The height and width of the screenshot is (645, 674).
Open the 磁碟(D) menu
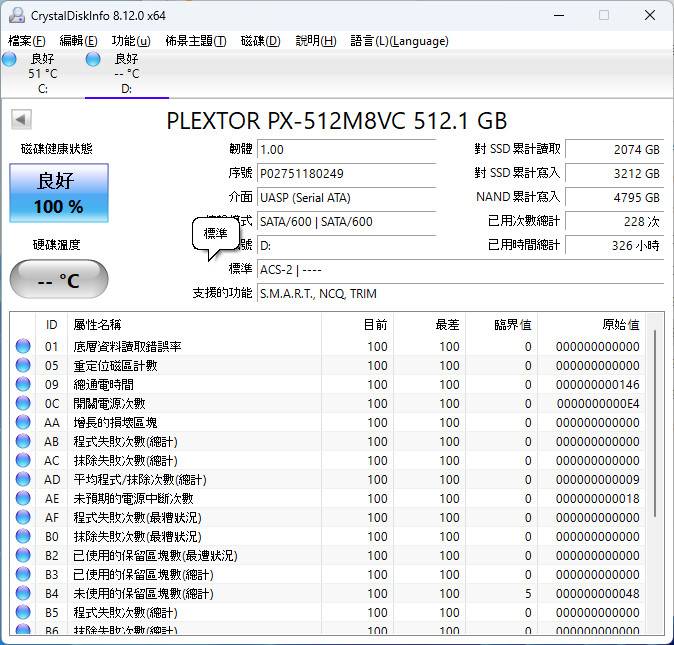(x=260, y=41)
